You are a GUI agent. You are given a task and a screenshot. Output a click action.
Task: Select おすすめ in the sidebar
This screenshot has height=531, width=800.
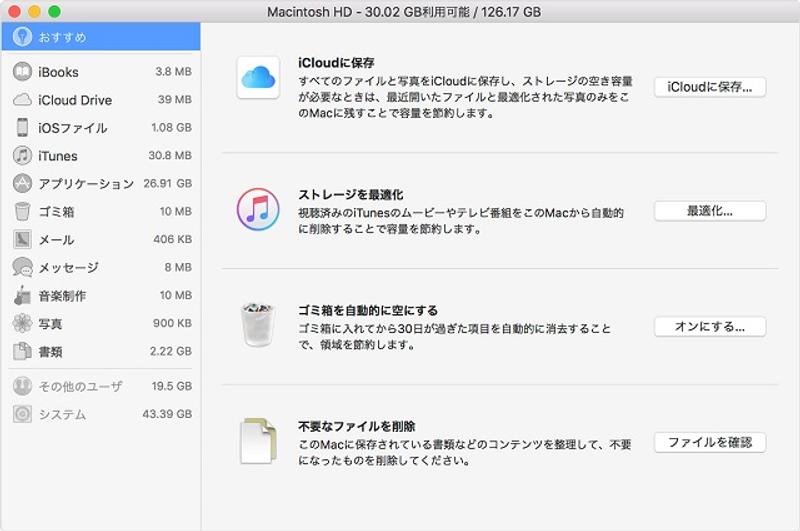click(101, 37)
